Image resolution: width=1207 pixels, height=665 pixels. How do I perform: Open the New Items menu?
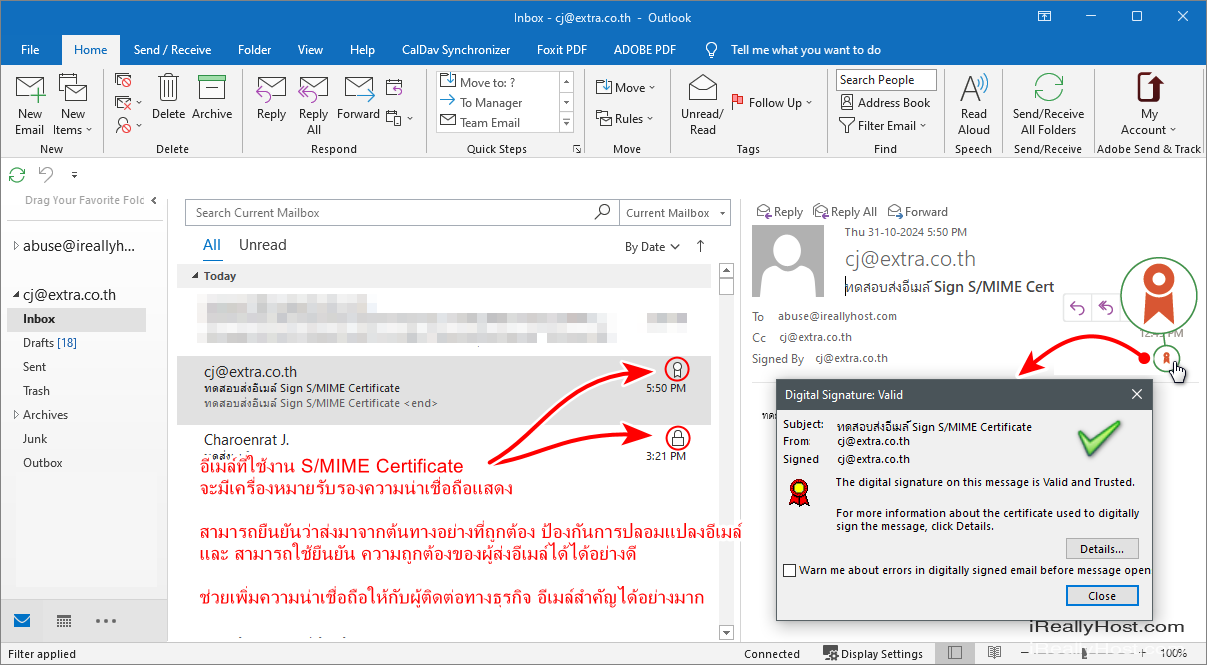(x=73, y=105)
